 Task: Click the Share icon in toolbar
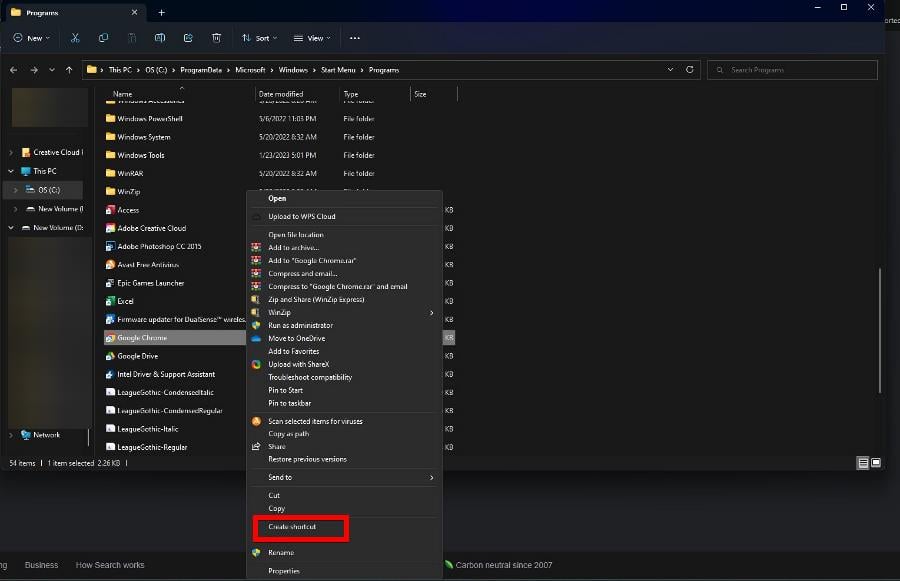point(188,38)
